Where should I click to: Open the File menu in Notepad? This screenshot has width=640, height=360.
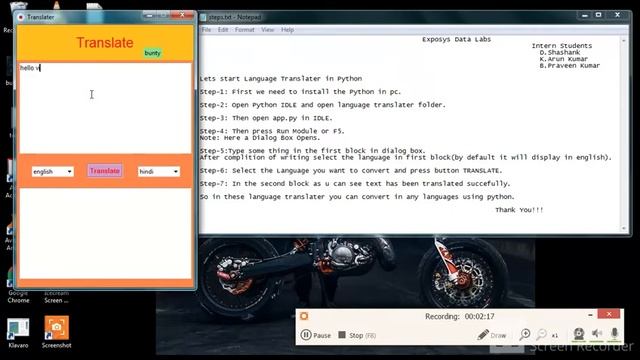click(x=207, y=30)
